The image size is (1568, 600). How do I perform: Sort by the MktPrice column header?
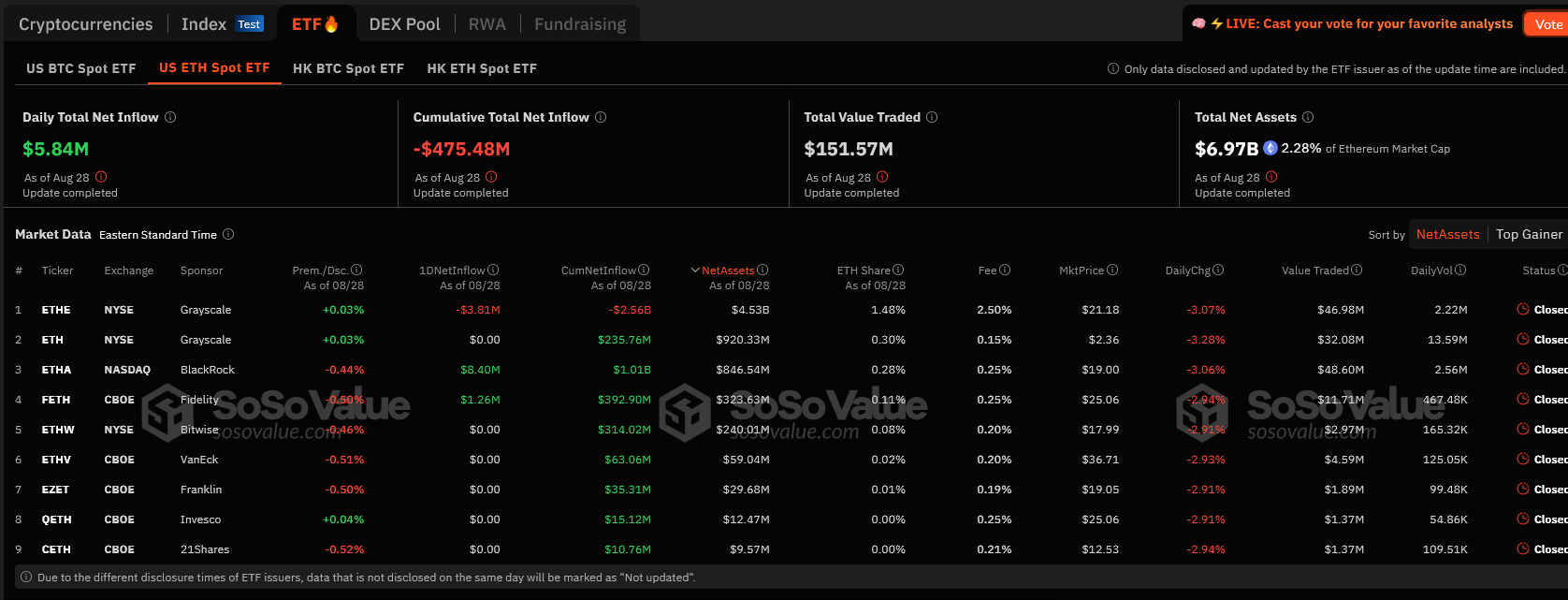[1082, 271]
